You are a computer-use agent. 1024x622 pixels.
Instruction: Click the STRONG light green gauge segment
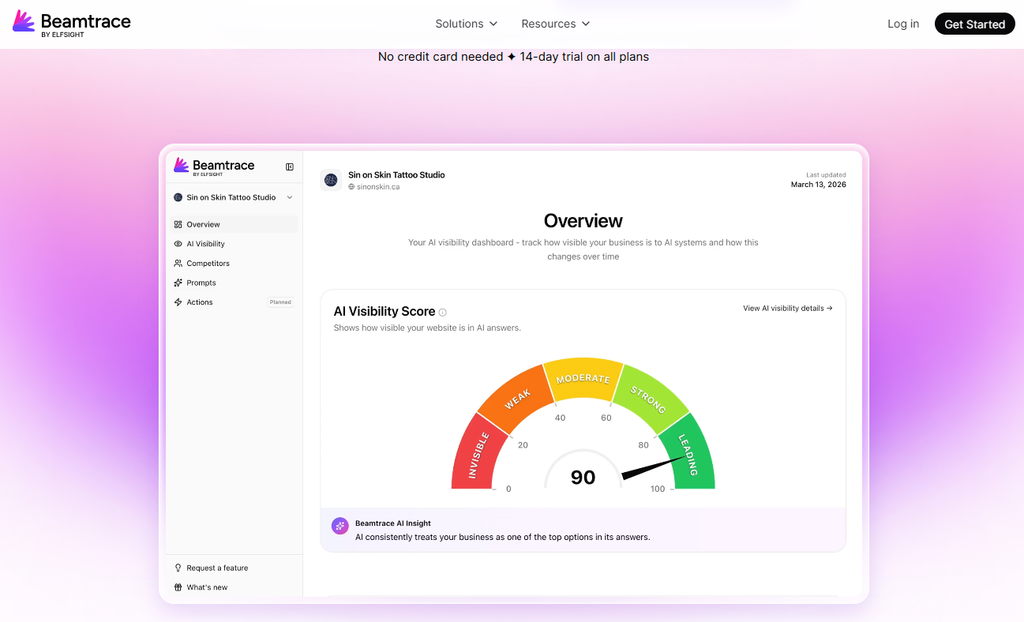coord(649,399)
